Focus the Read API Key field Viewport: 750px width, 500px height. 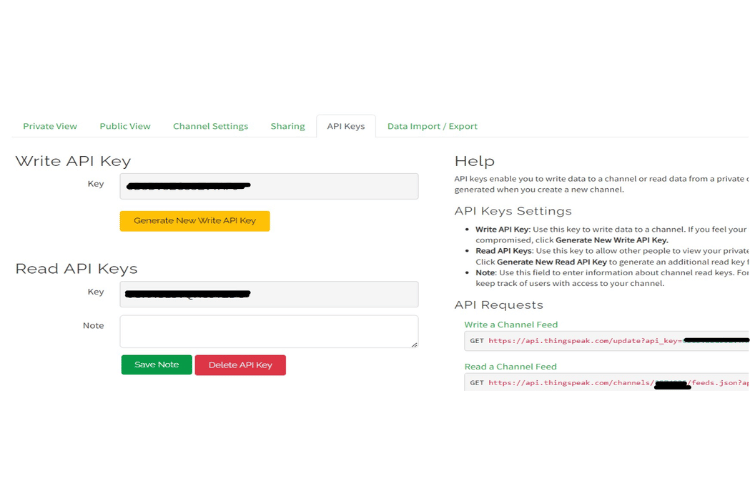click(269, 294)
